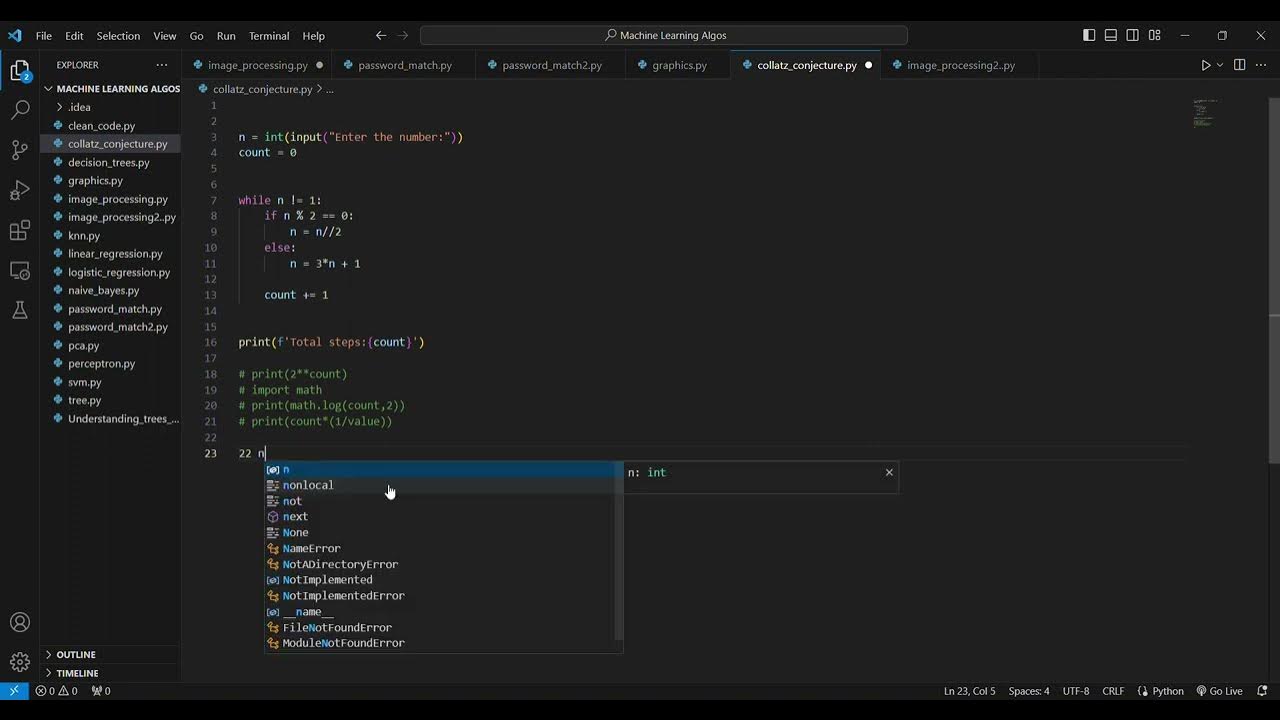Screen dimensions: 1280x720
Task: Open clean_code.py in explorer
Action: pyautogui.click(x=110, y=126)
